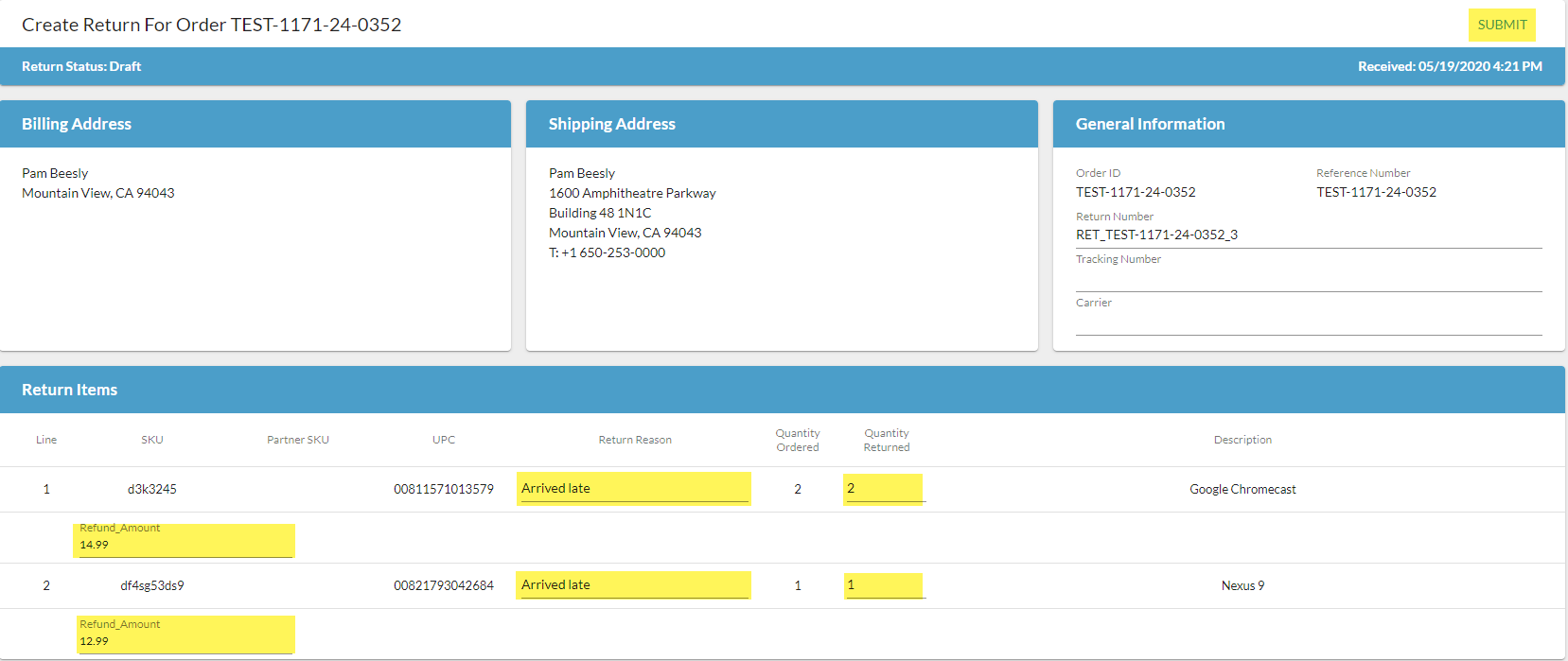This screenshot has height=661, width=1568.
Task: Click the Description column header
Action: (x=1242, y=440)
